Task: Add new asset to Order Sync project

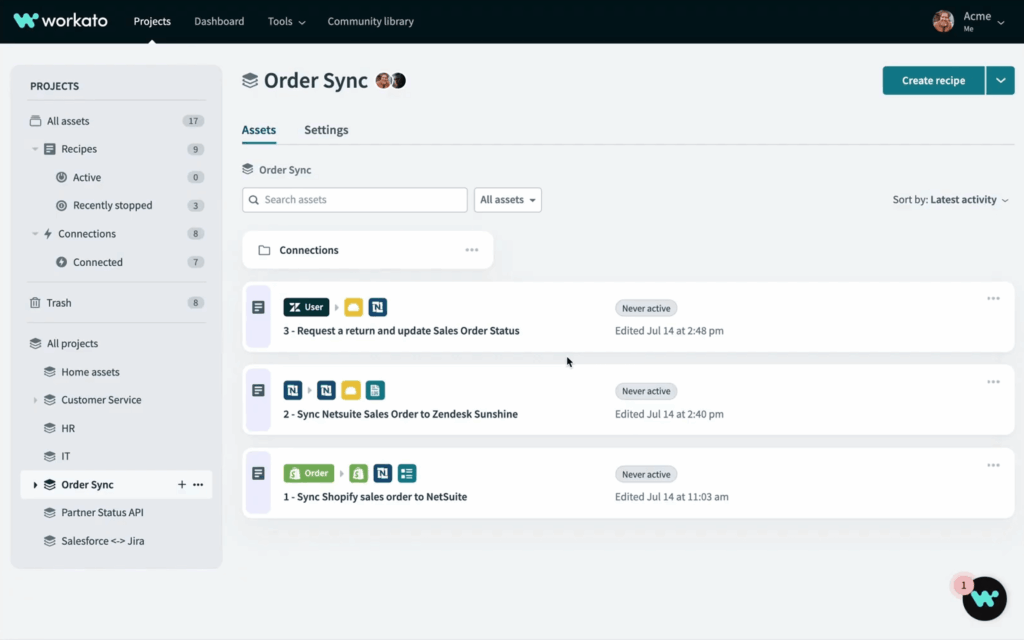Action: pyautogui.click(x=182, y=485)
